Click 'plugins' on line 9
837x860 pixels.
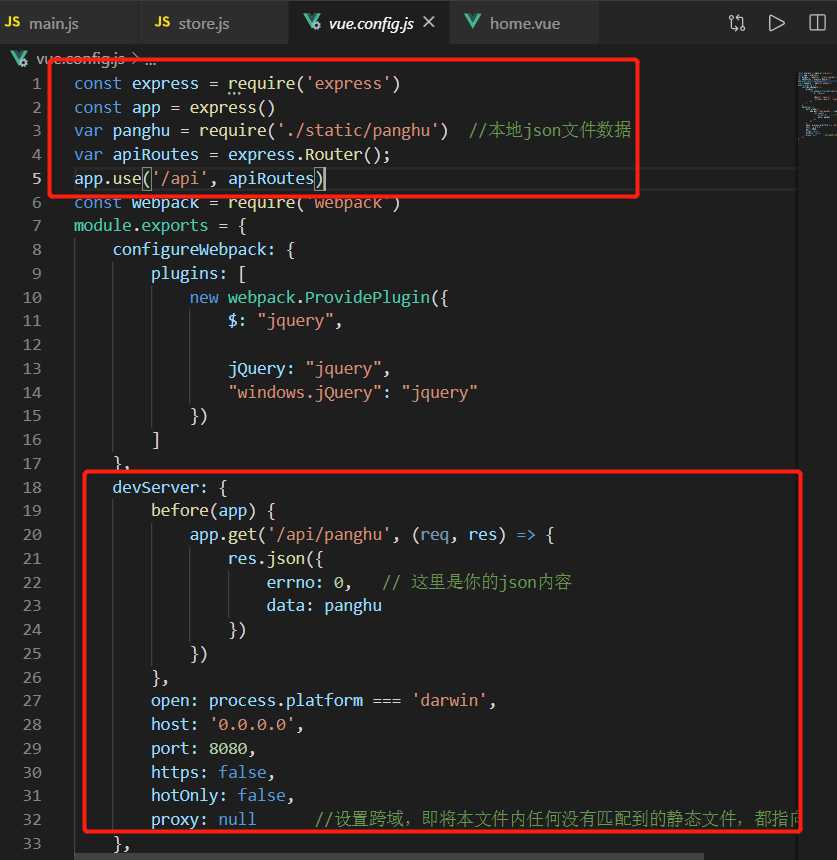click(x=184, y=273)
